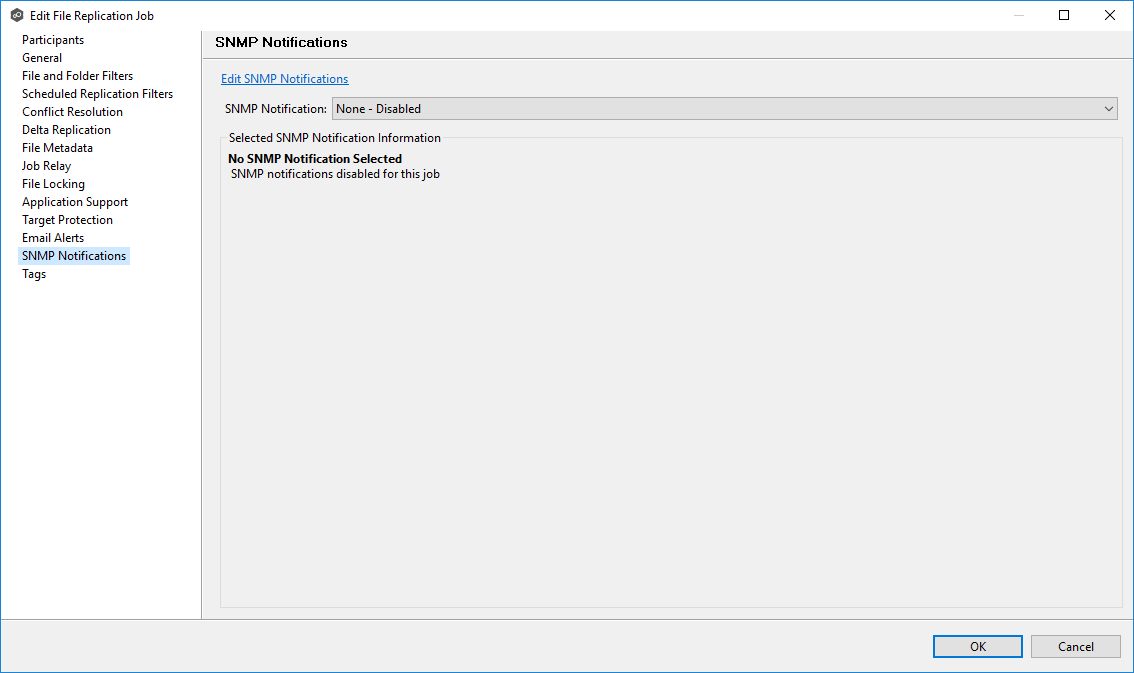Screen dimensions: 1134x673
Task: Go to Email Alerts page
Action: [x=53, y=238]
